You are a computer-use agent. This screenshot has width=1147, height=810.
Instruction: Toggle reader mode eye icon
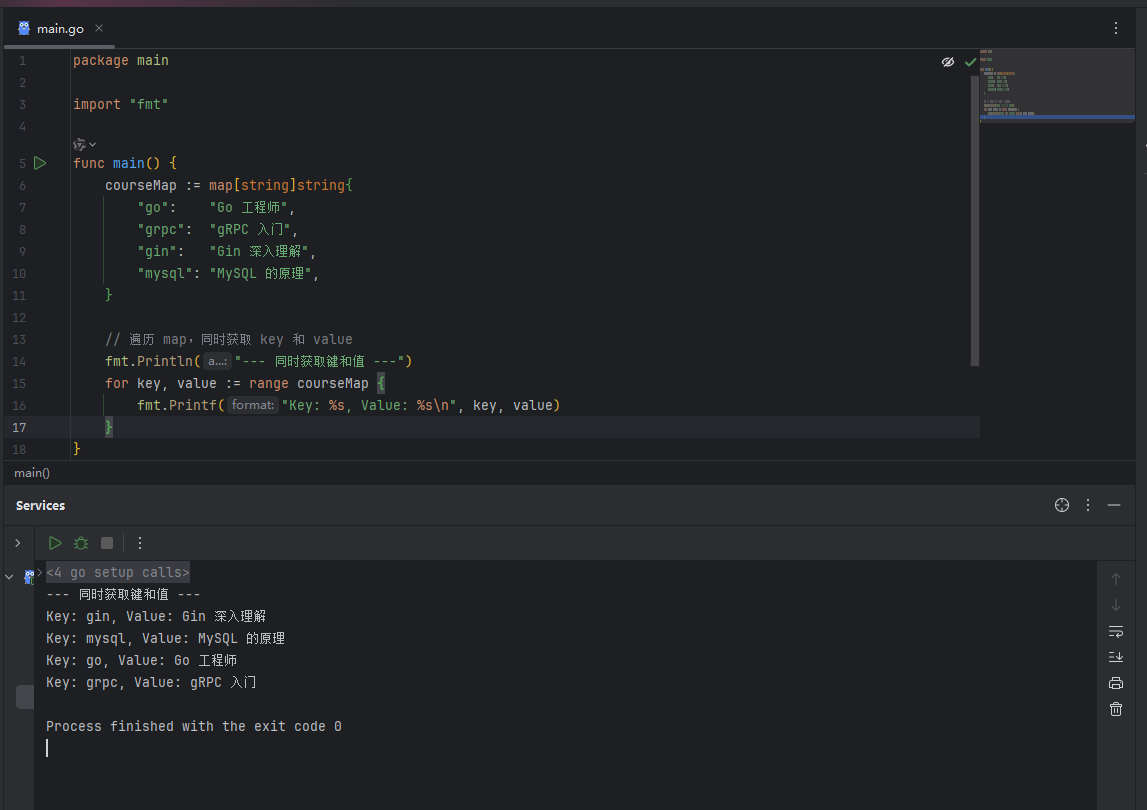click(947, 61)
